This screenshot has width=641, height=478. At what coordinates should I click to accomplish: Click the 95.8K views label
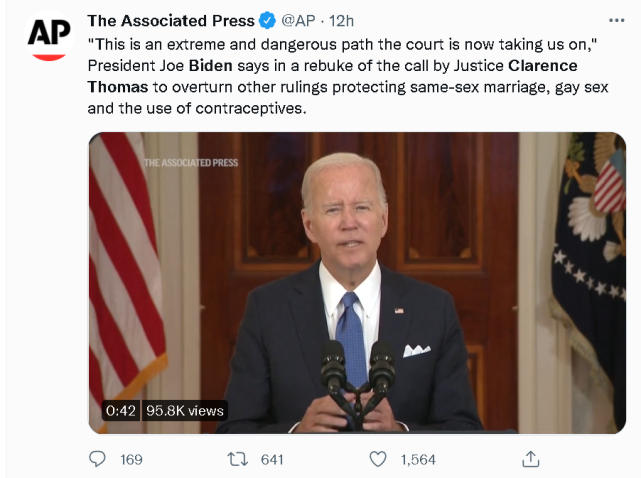pyautogui.click(x=186, y=410)
